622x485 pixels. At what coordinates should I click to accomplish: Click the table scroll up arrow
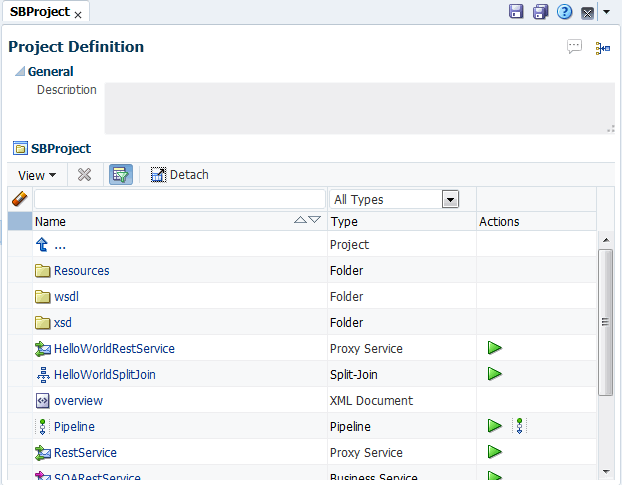coord(606,240)
